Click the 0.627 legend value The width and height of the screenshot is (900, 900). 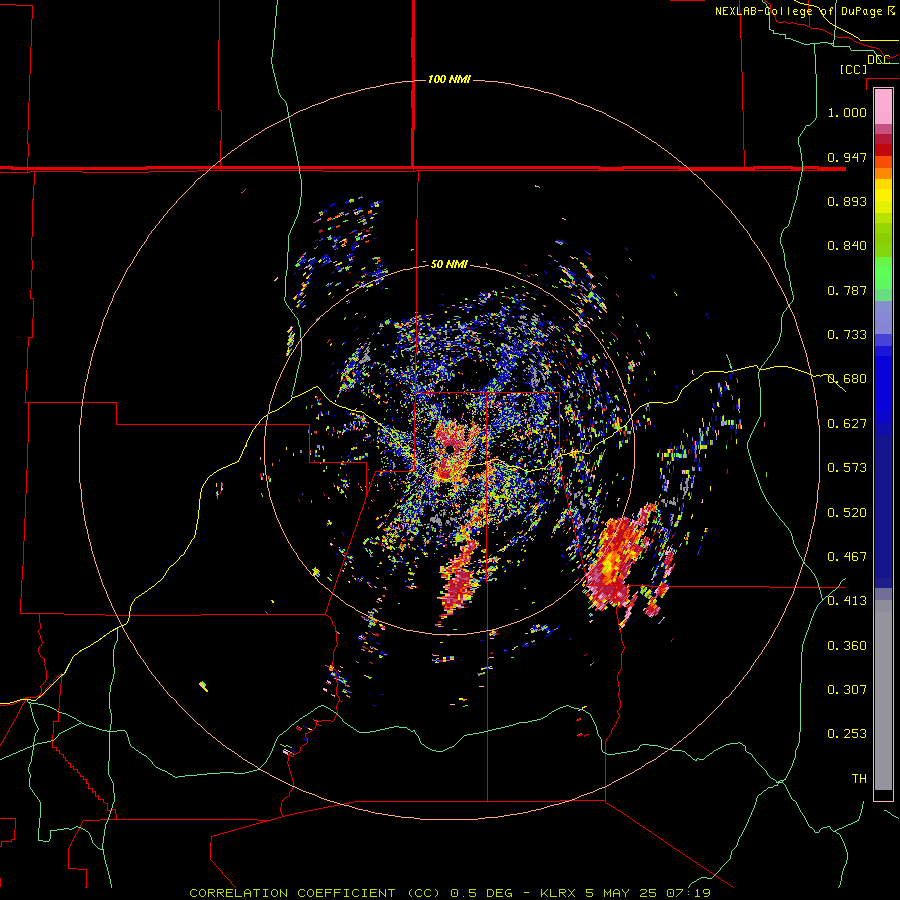coord(847,424)
